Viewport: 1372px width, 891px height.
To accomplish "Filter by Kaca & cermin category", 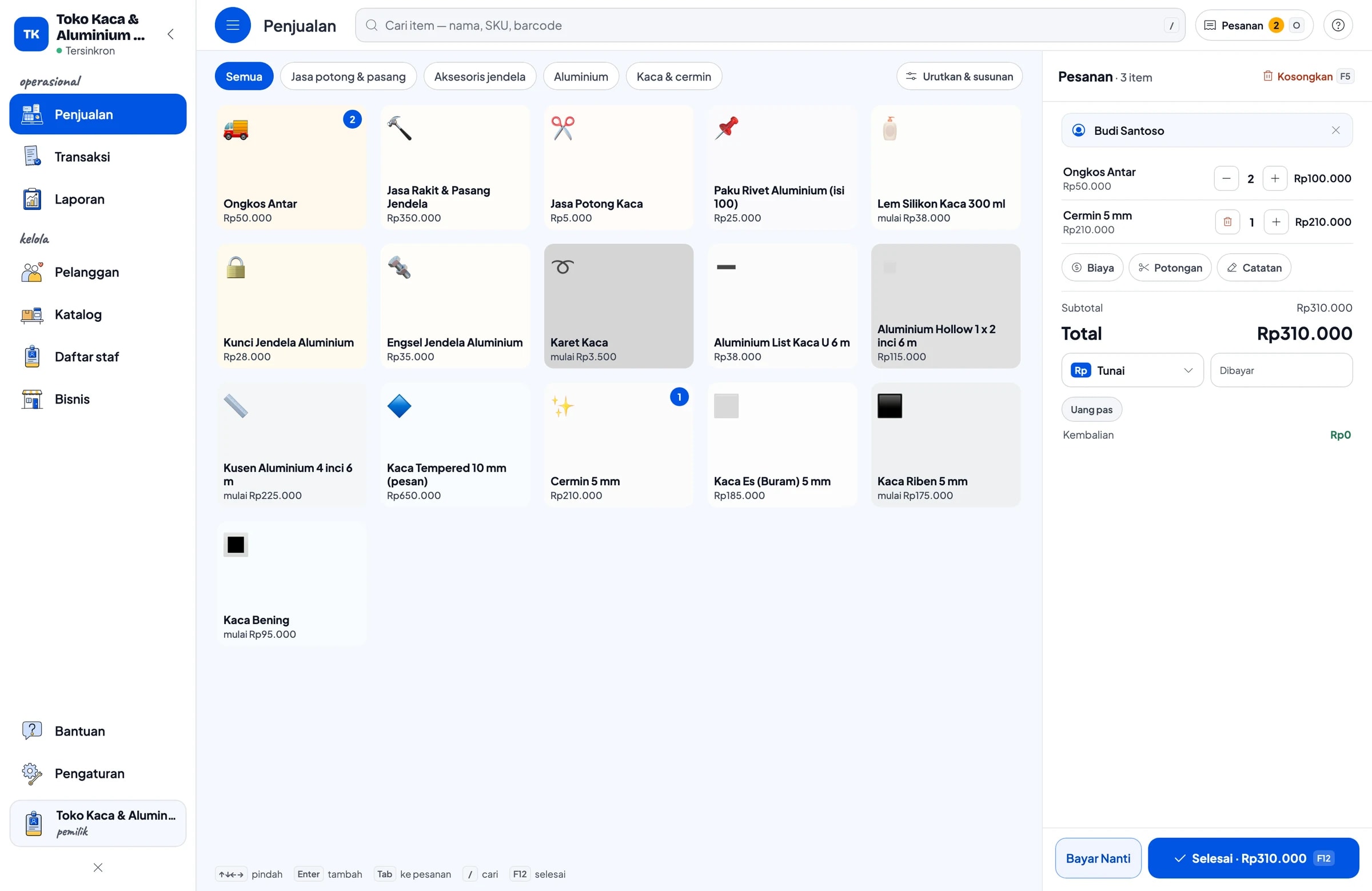I will 673,77.
